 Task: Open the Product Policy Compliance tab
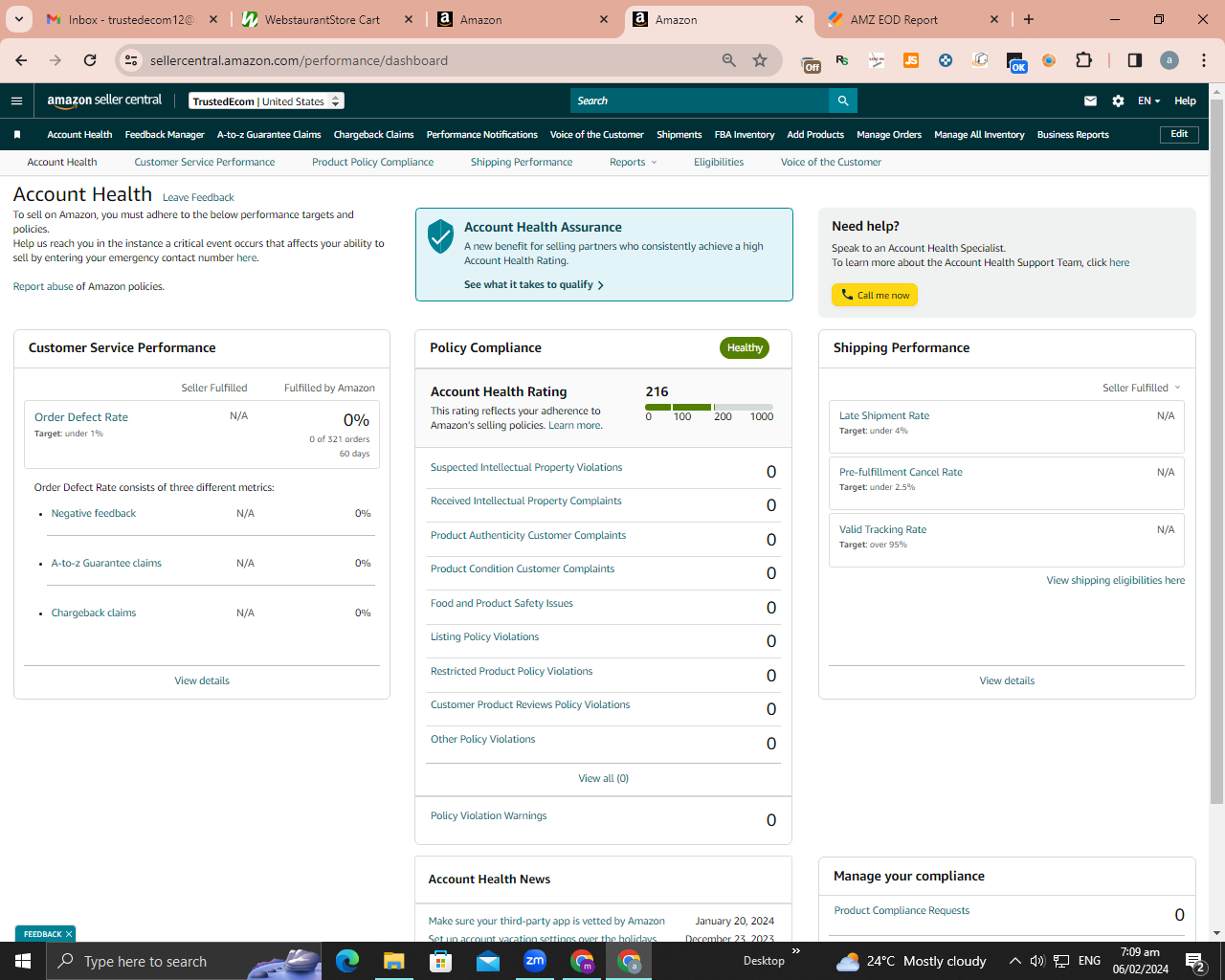pyautogui.click(x=372, y=163)
